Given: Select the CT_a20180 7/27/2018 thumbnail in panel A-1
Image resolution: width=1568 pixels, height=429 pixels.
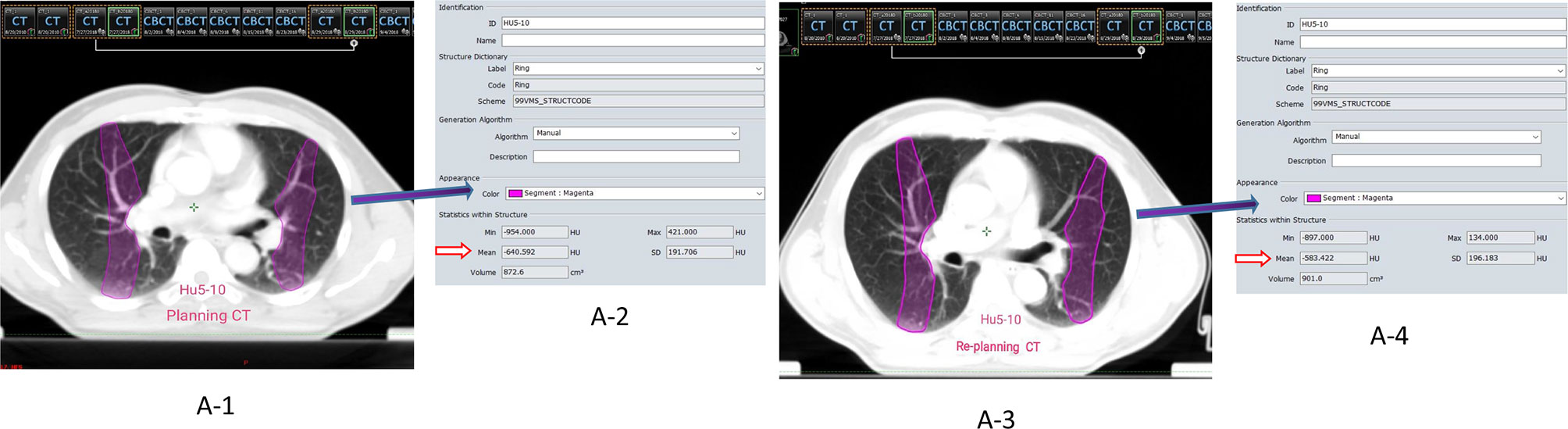Looking at the screenshot, I should (91, 21).
